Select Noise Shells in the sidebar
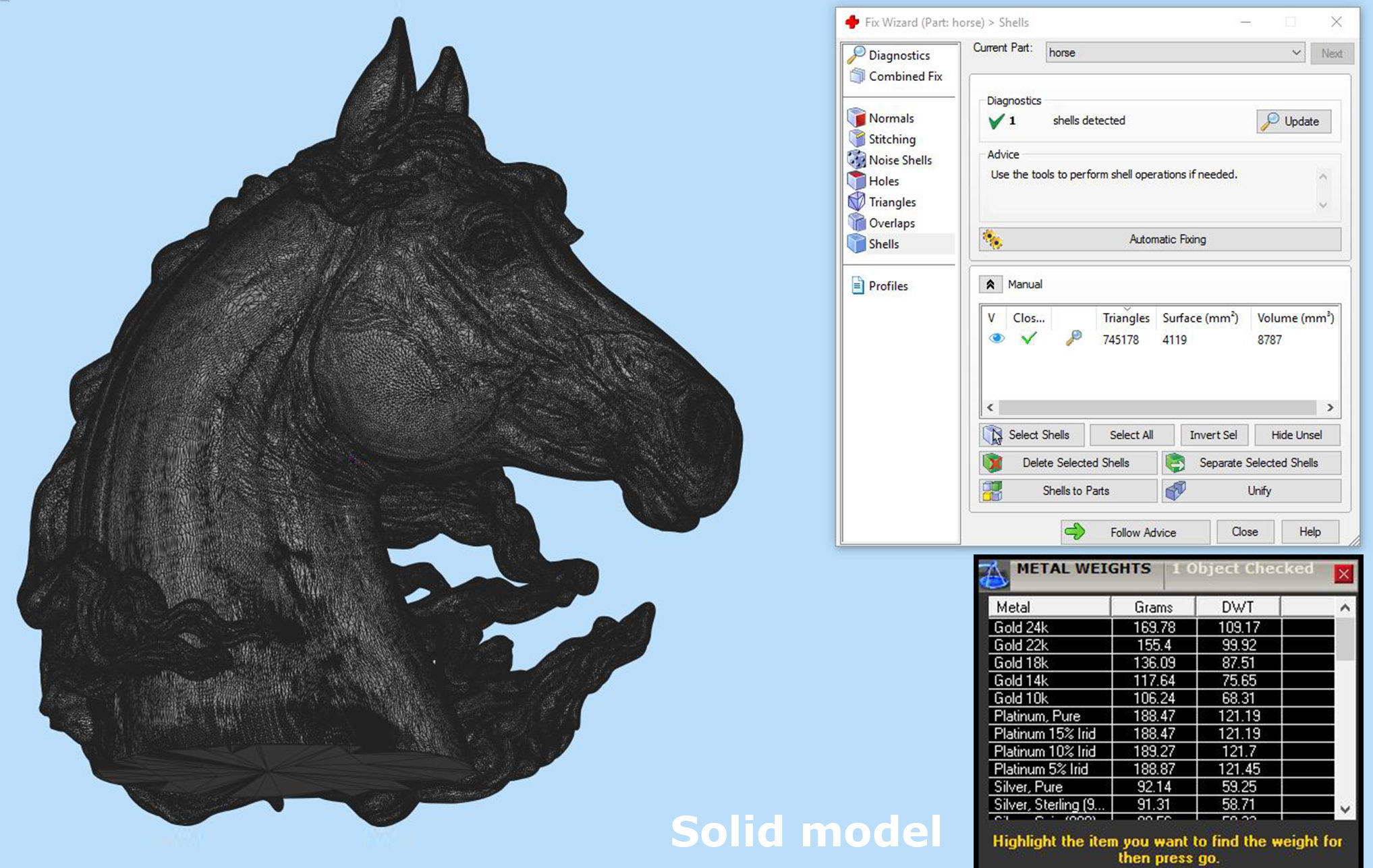This screenshot has width=1373, height=868. pyautogui.click(x=899, y=160)
